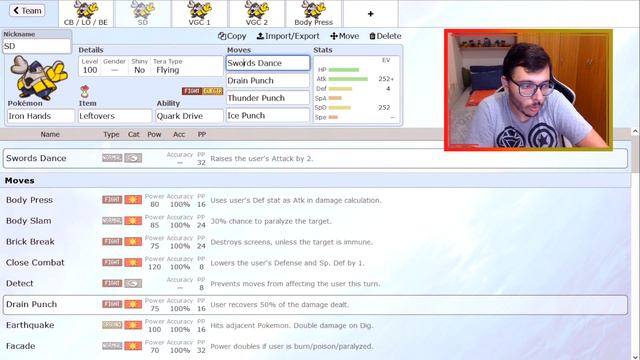Click Body Slam Normal type badge
Image resolution: width=640 pixels, height=360 pixels.
(x=112, y=220)
